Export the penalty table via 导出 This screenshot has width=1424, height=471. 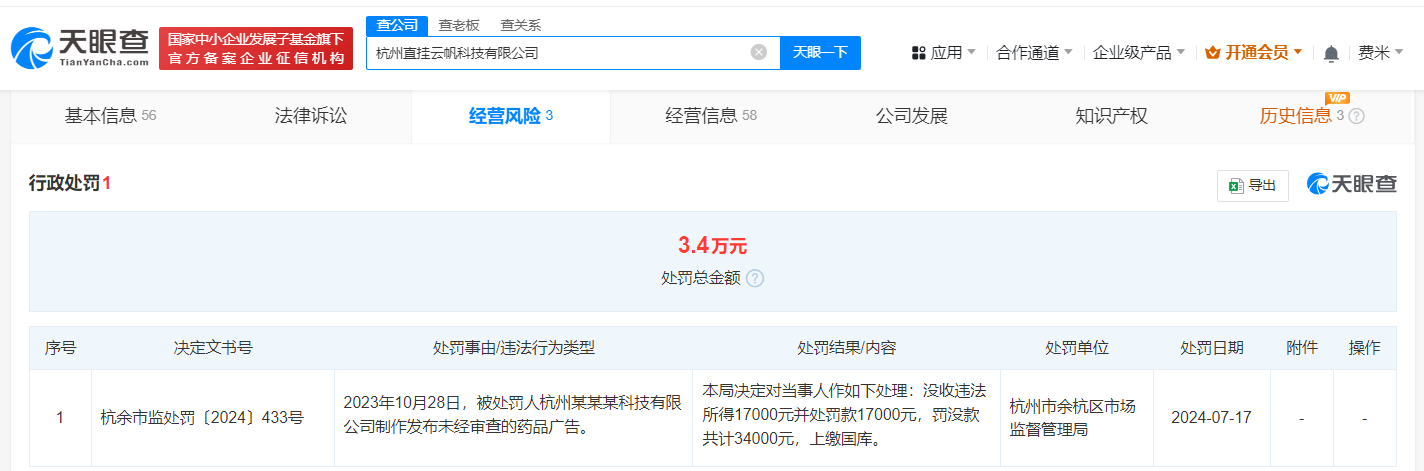pos(1252,185)
